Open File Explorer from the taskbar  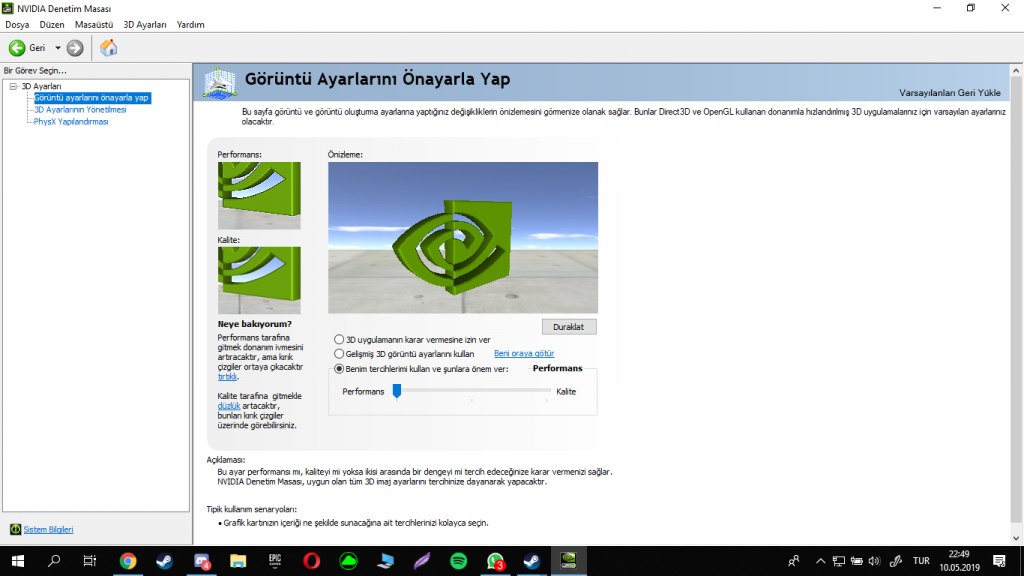(x=238, y=561)
